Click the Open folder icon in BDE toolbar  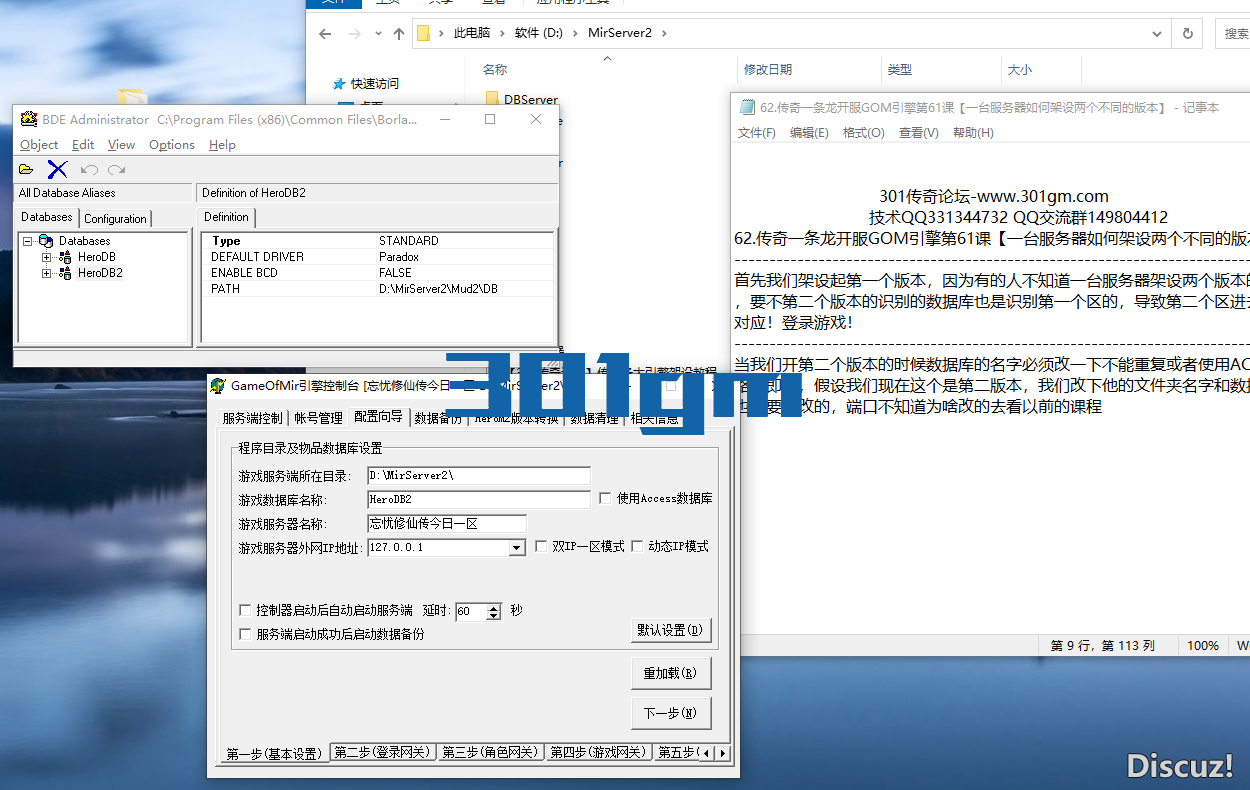tap(26, 170)
